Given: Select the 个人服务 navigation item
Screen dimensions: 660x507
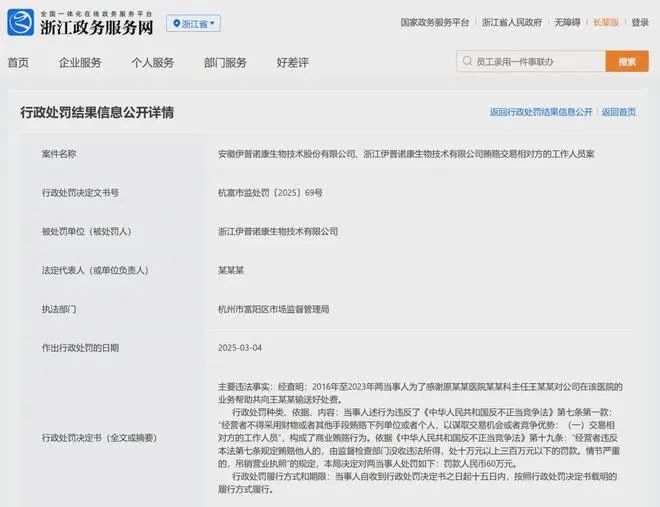Looking at the screenshot, I should [152, 63].
